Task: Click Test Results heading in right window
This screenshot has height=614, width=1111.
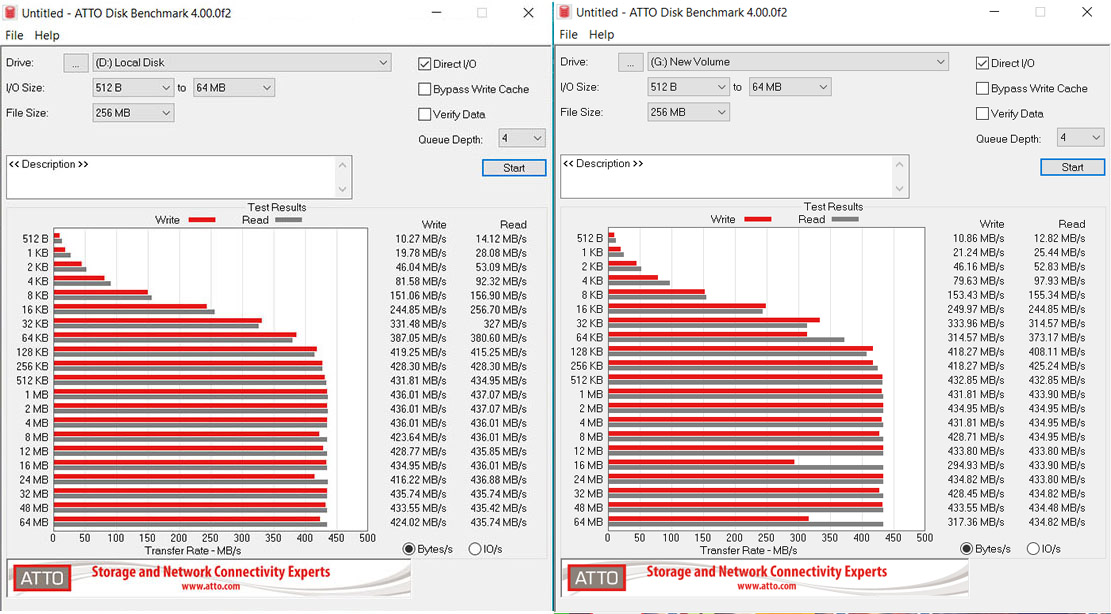Action: 833,207
